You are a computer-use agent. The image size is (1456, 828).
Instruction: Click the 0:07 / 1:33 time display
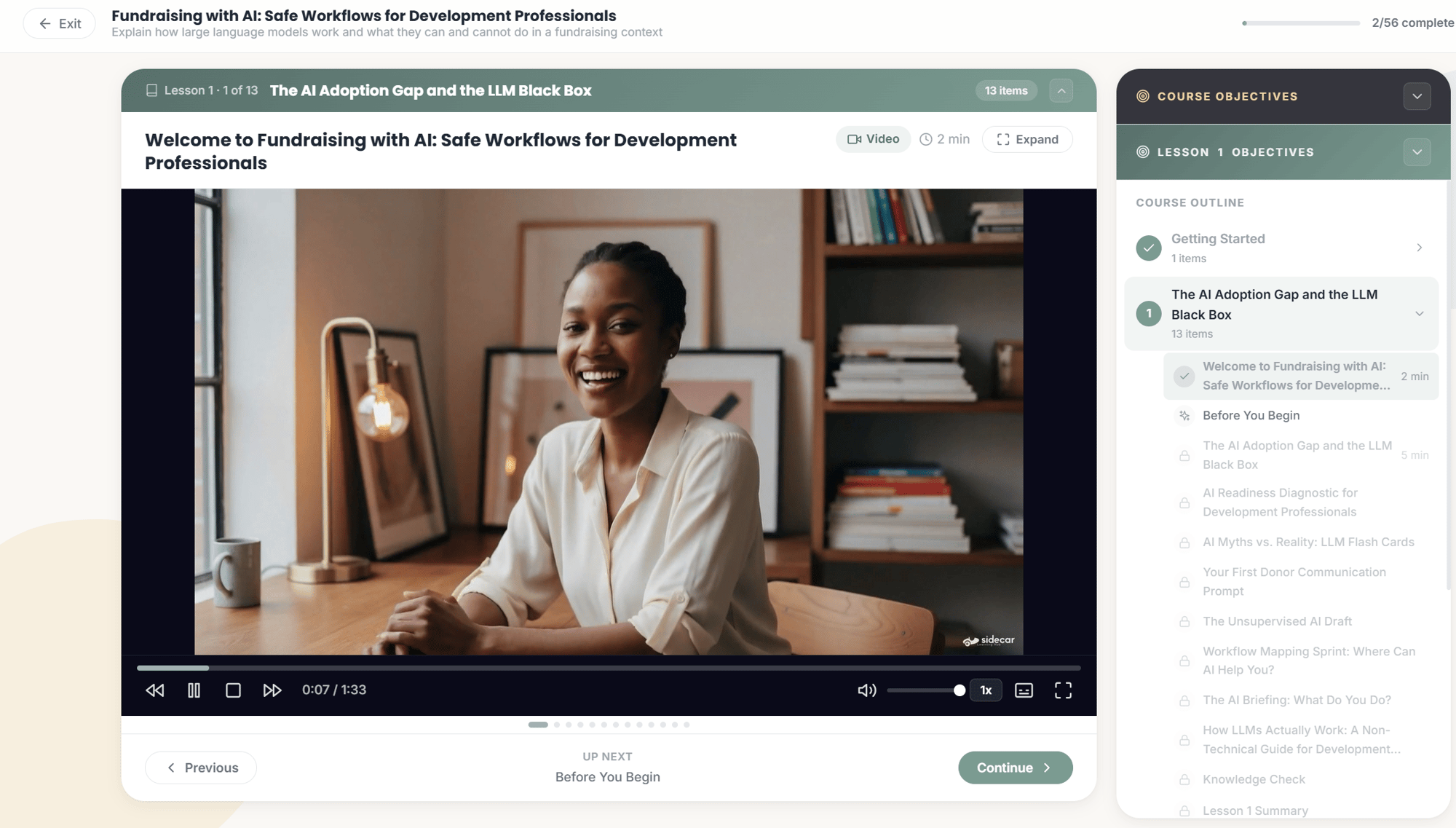[334, 690]
